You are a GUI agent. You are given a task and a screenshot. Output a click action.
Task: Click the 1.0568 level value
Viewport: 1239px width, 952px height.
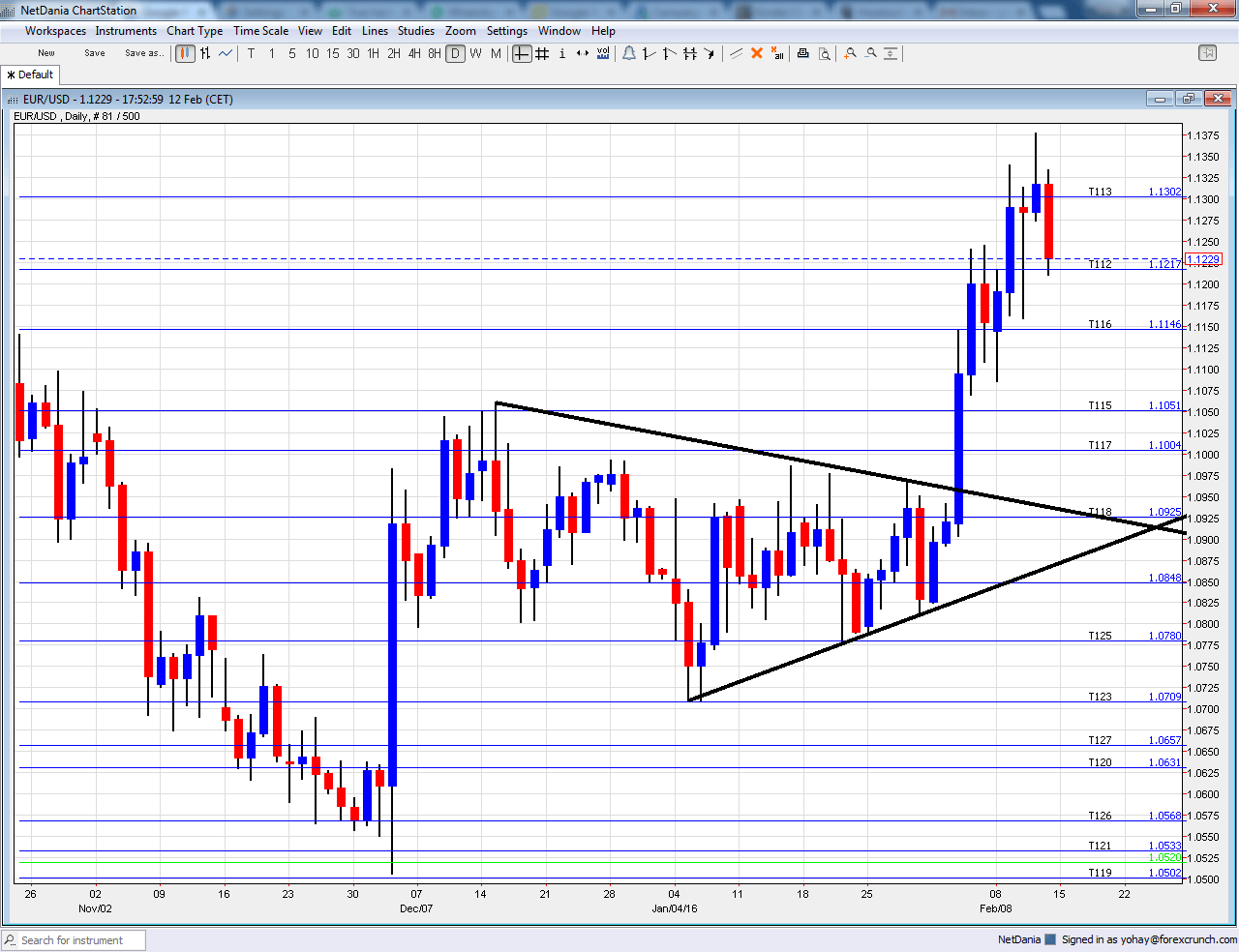pos(1164,816)
